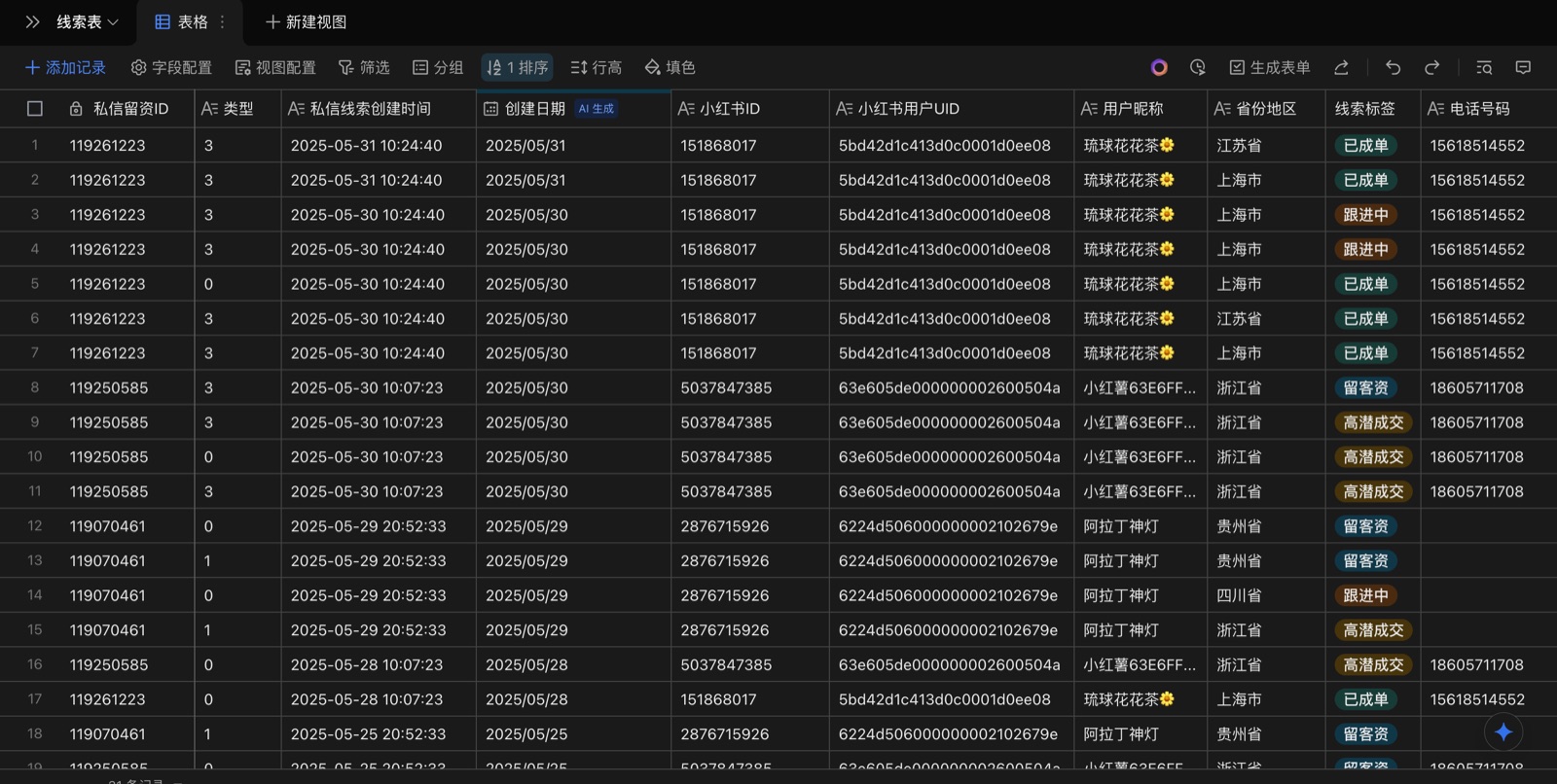
Task: Open the search records icon
Action: click(x=1484, y=67)
